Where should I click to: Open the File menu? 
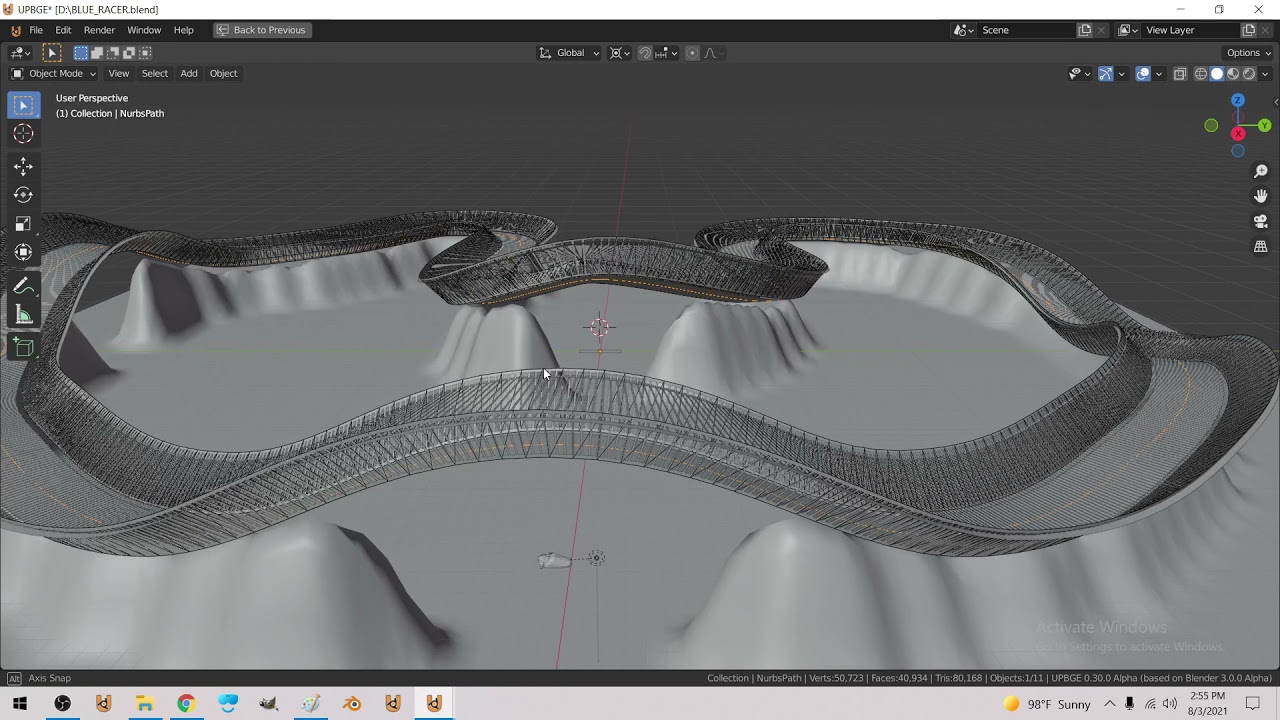(36, 30)
